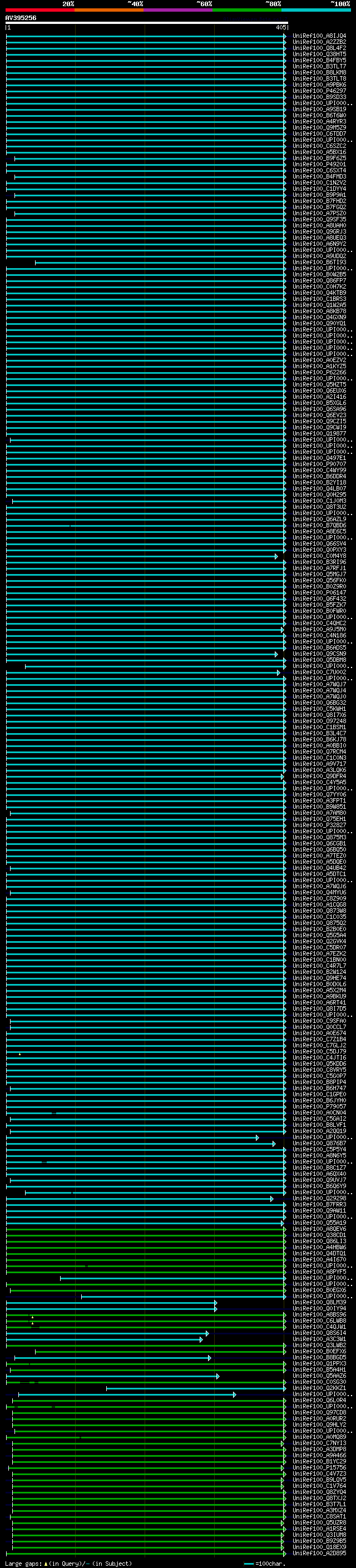Click the cyan ~100% identity legend segment
This screenshot has height=1568, width=356.
(x=316, y=10)
